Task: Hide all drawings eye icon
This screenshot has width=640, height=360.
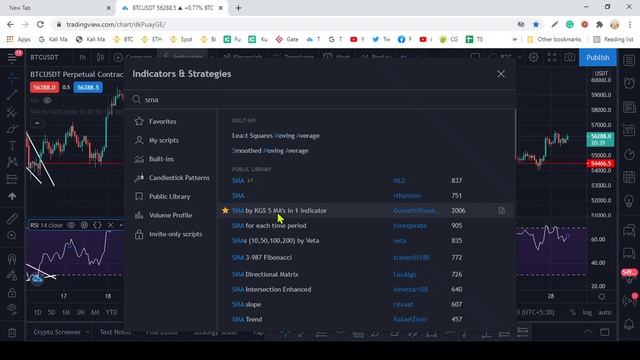Action: 12,308
